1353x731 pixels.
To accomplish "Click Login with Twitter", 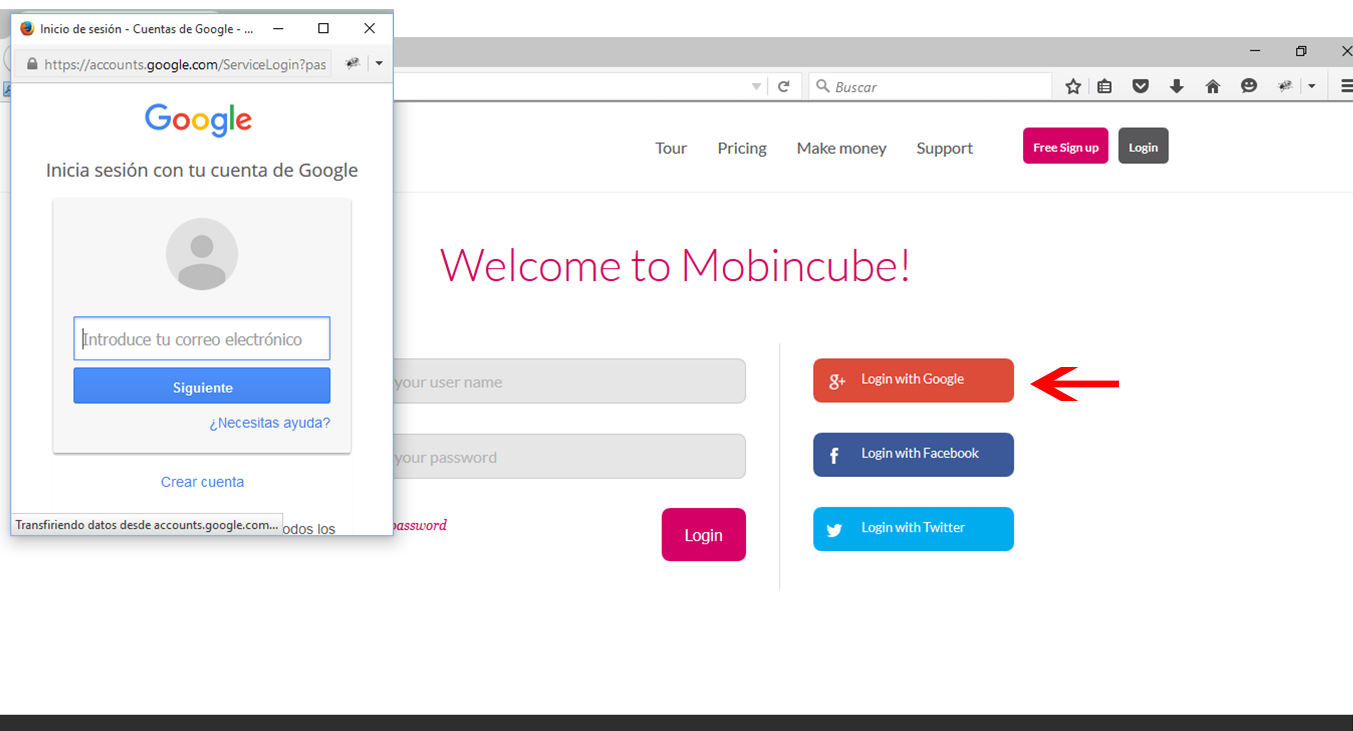I will click(x=913, y=529).
